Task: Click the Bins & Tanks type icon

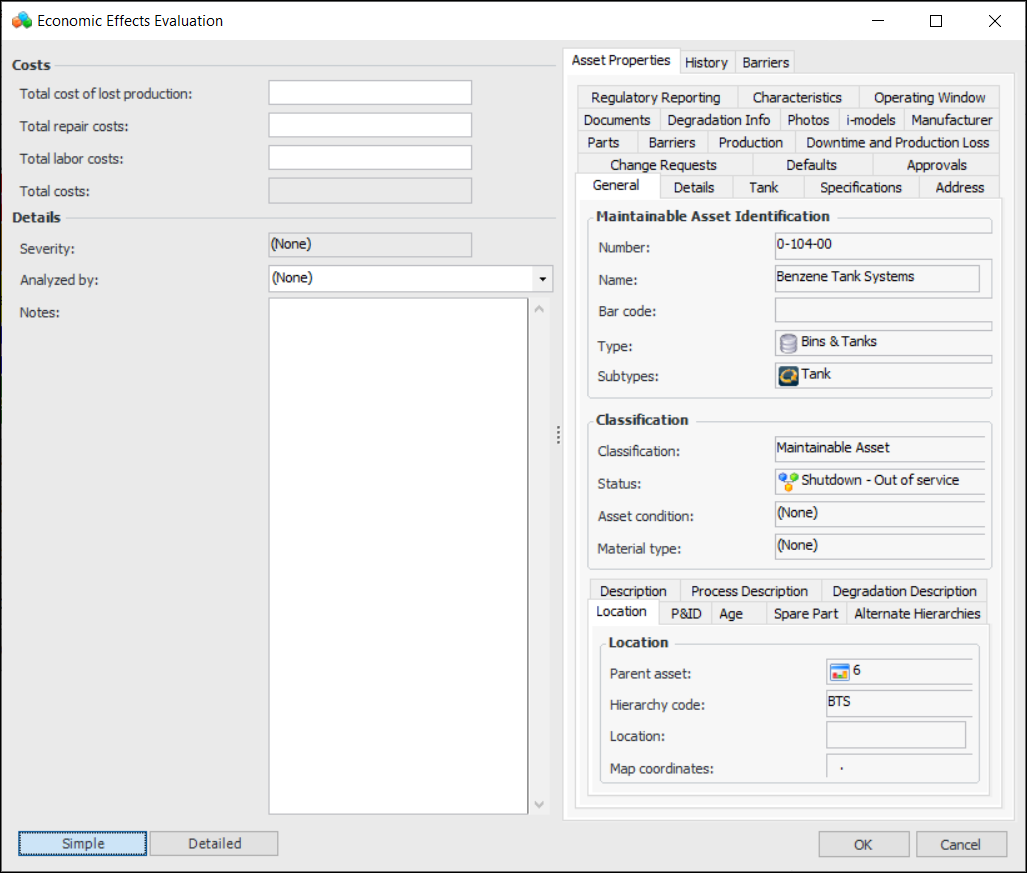Action: tap(788, 343)
